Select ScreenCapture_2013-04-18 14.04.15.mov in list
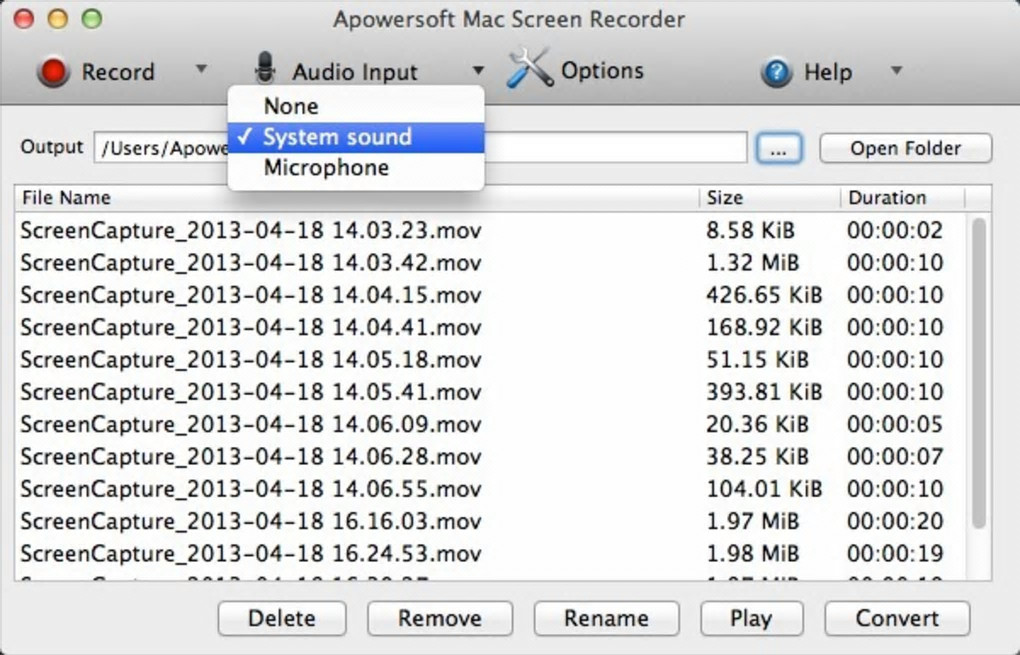The height and width of the screenshot is (655, 1020). point(251,295)
